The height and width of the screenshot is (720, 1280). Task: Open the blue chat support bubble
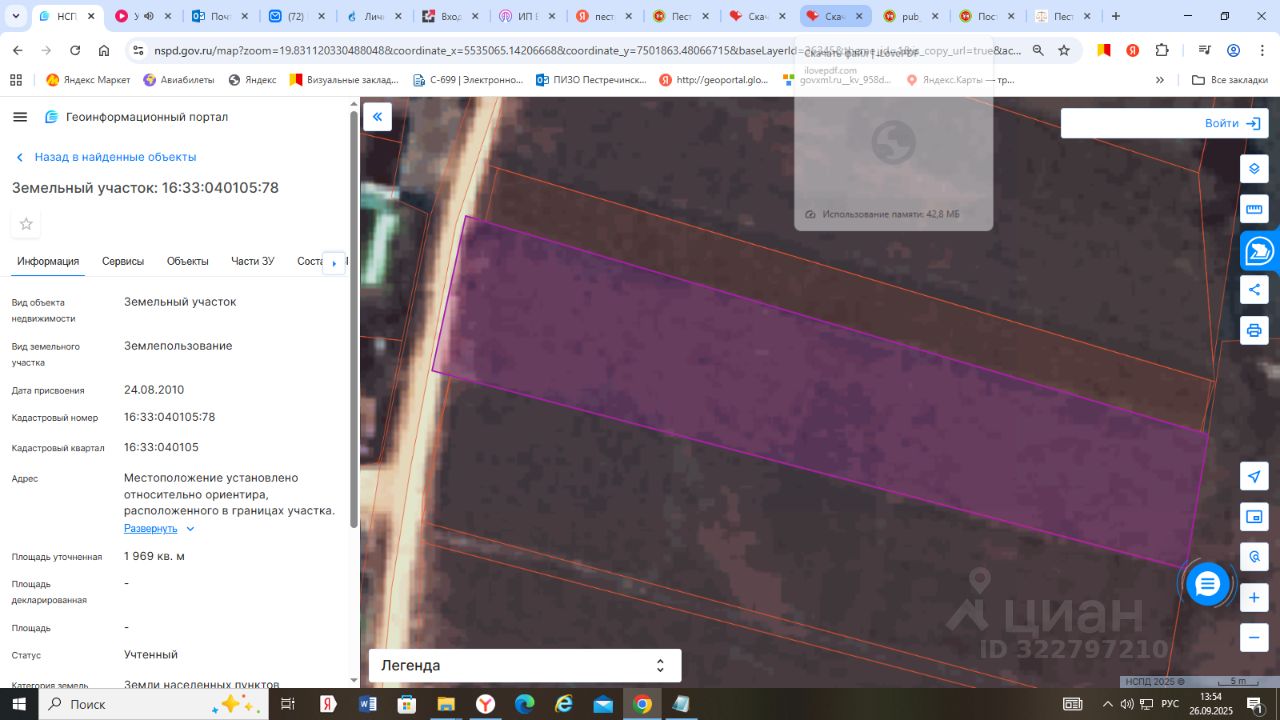[x=1207, y=585]
